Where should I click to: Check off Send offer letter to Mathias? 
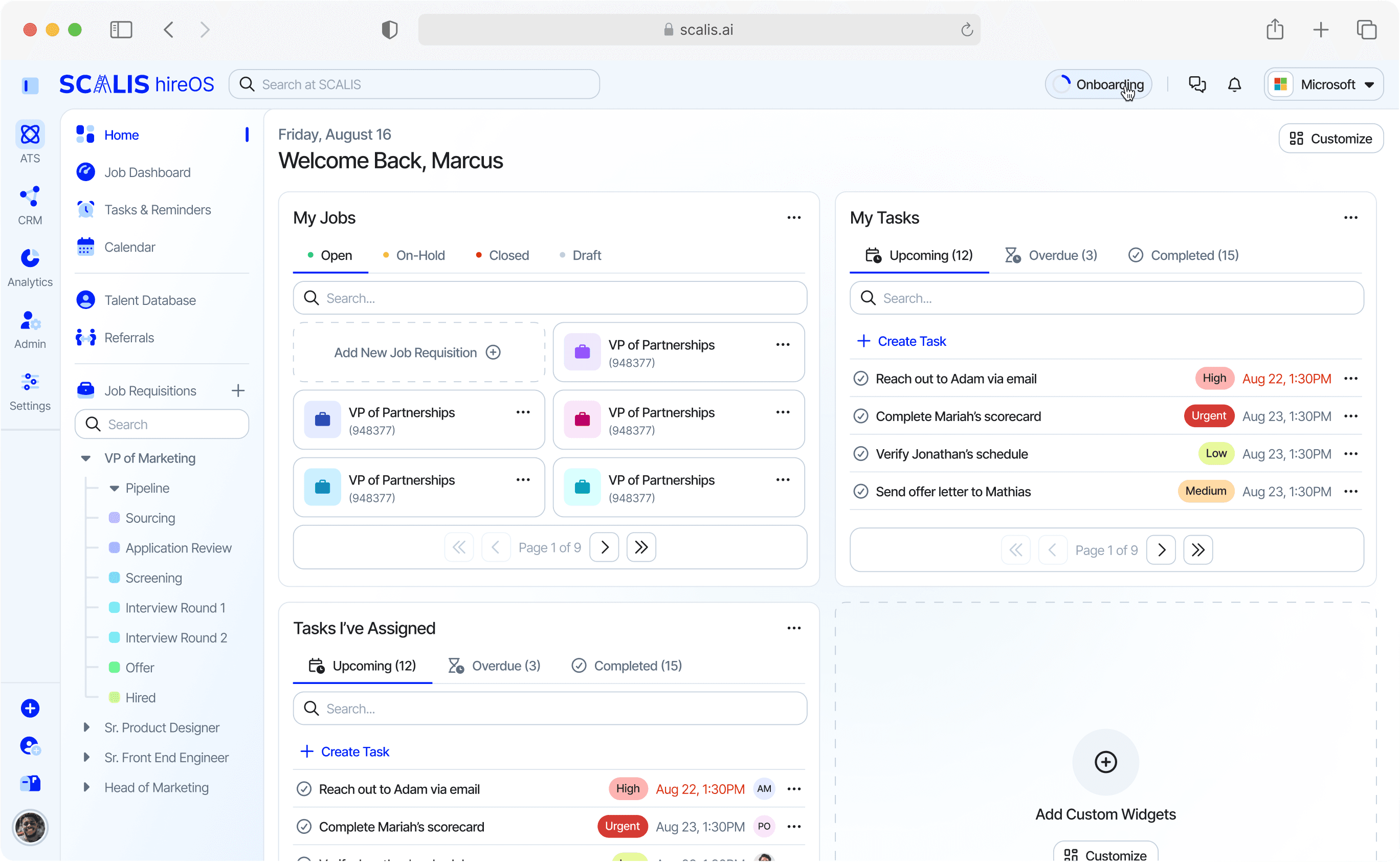pos(861,492)
